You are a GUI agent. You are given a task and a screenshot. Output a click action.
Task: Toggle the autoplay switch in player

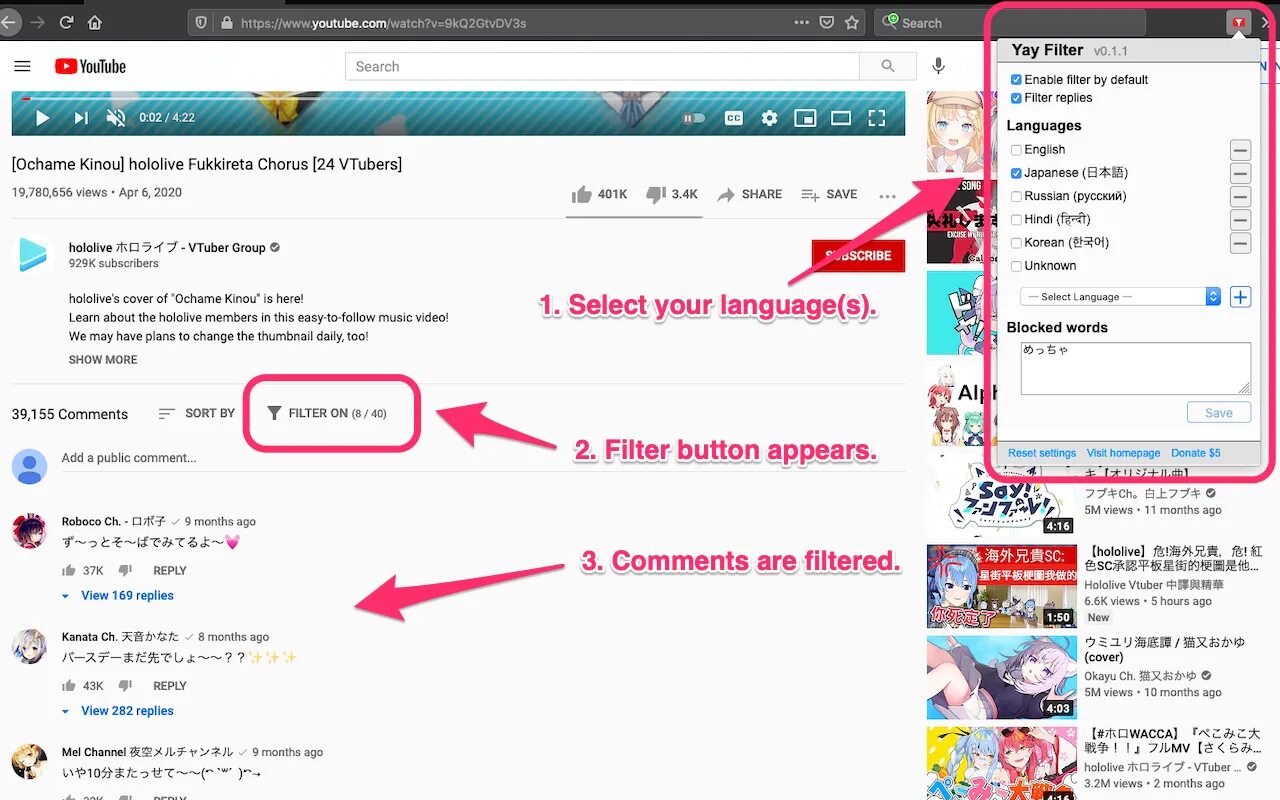pos(693,118)
